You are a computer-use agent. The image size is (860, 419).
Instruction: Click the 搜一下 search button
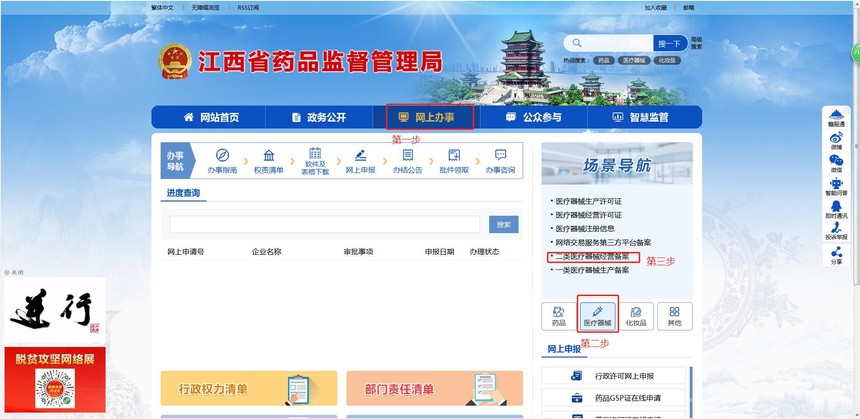[x=670, y=43]
